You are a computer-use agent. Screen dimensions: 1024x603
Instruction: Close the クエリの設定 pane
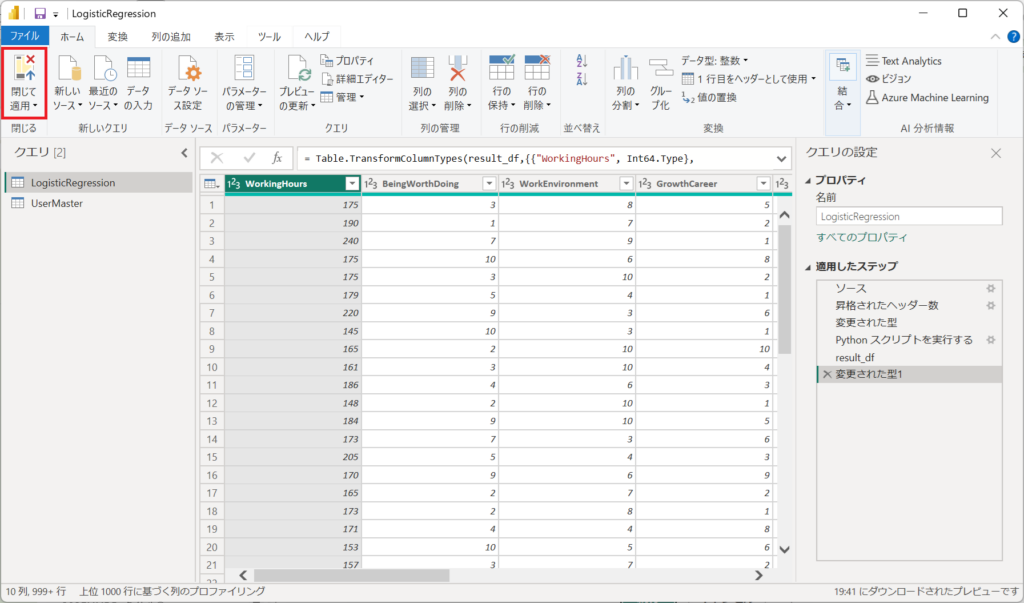tap(996, 153)
